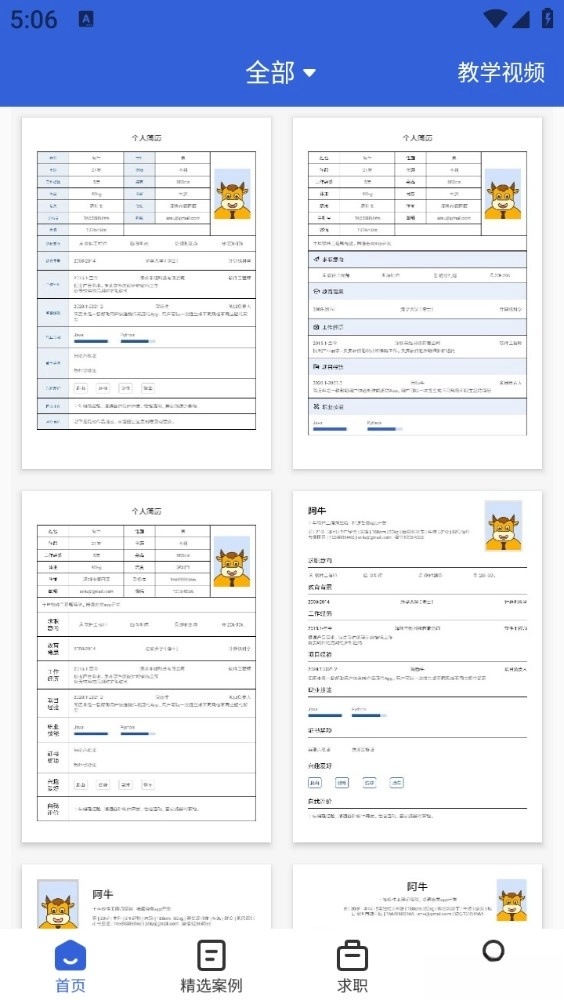Open the 教学视频 tutorial videos link
This screenshot has height=1004, width=564.
point(501,72)
